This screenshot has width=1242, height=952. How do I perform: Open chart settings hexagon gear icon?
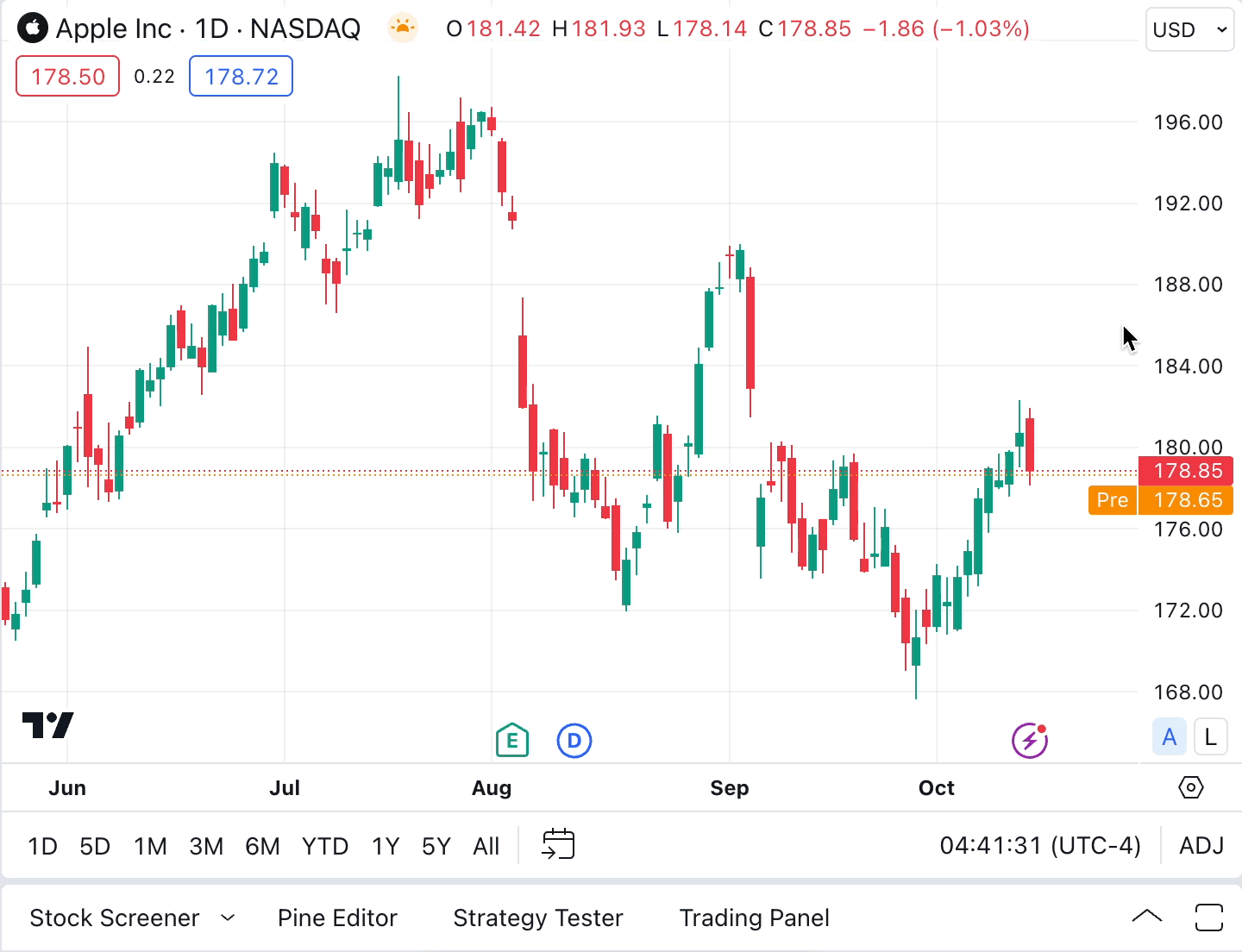pyautogui.click(x=1190, y=787)
